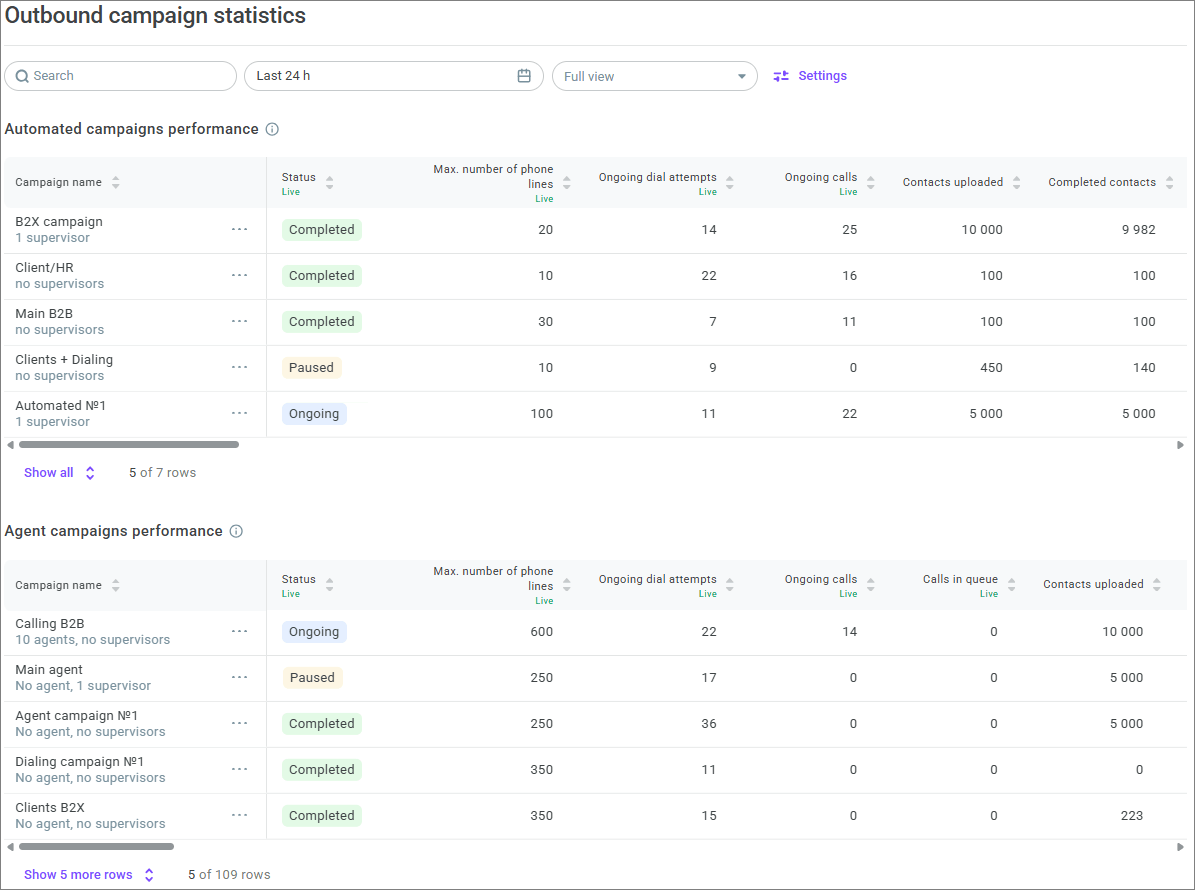Viewport: 1195px width, 890px height.
Task: Open more options for Client/HR
Action: click(239, 275)
